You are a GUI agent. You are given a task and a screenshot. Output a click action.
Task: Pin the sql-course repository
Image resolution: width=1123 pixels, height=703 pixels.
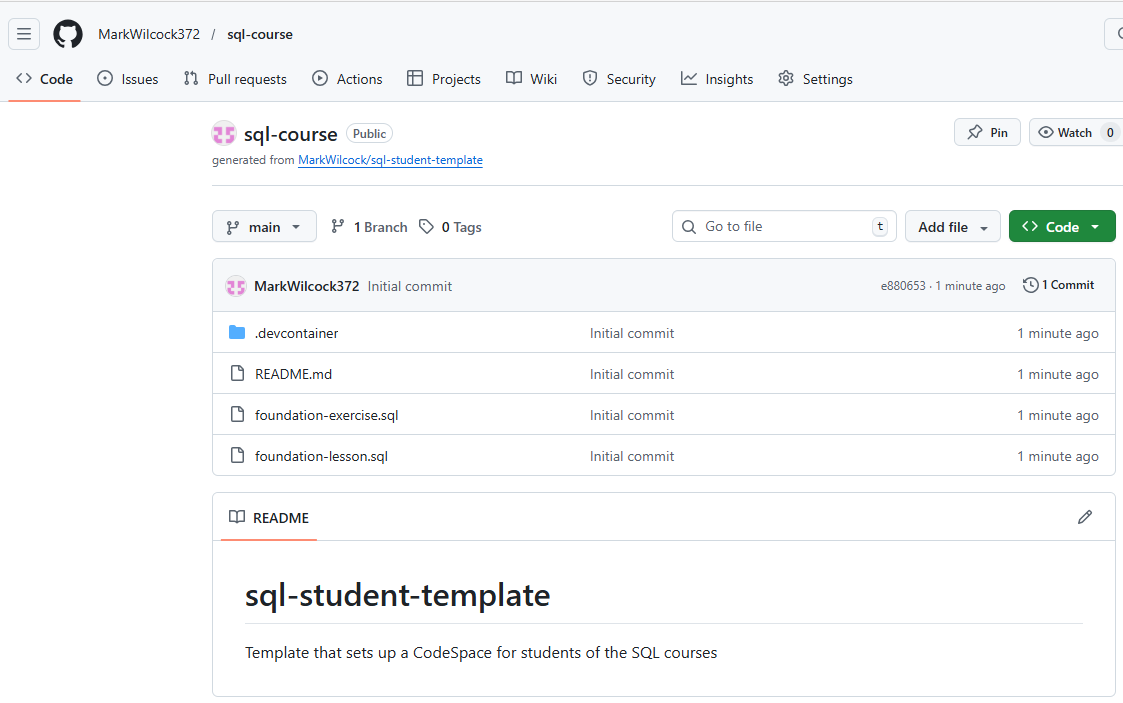coord(987,131)
